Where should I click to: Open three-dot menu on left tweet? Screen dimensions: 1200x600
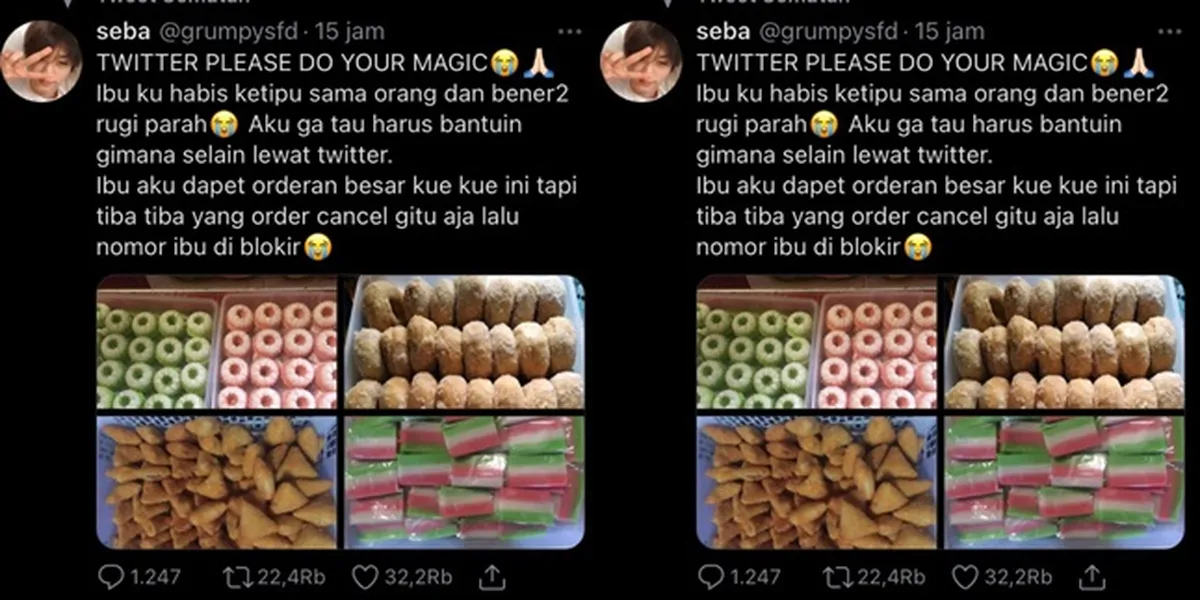(569, 32)
